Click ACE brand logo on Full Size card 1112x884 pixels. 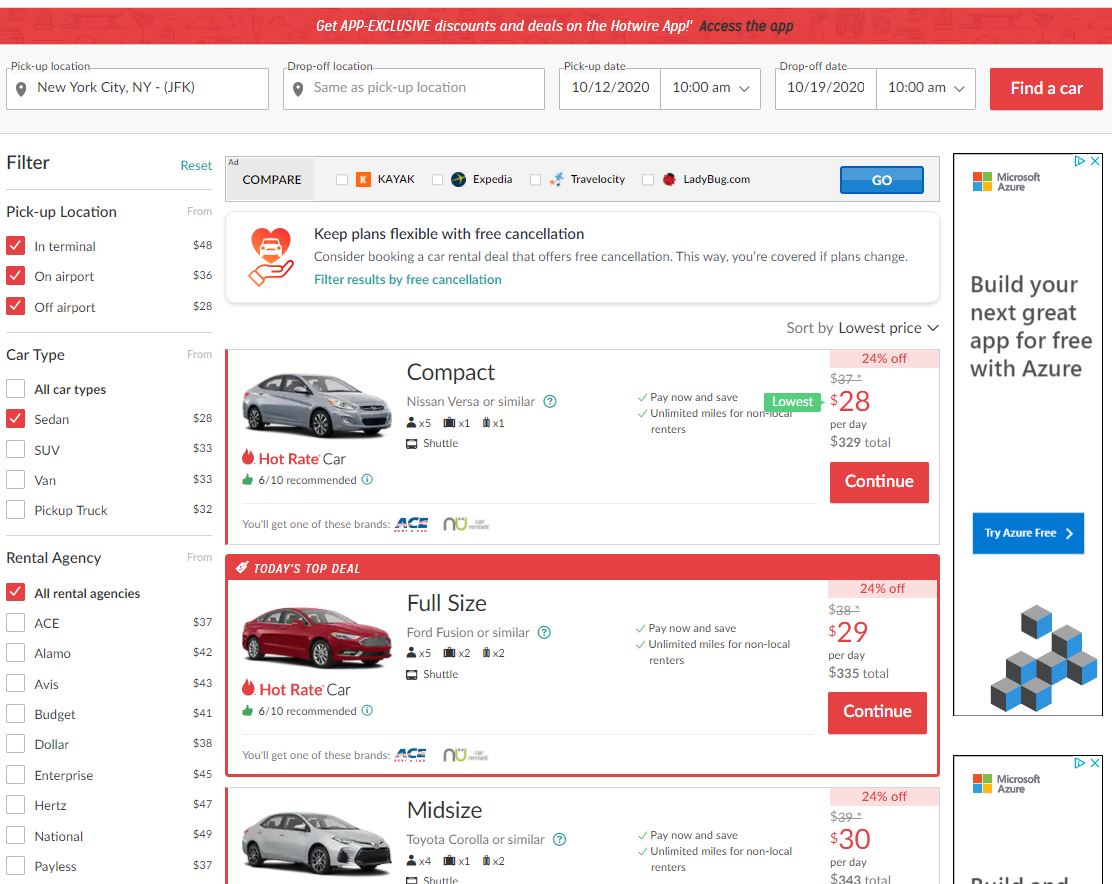point(411,755)
